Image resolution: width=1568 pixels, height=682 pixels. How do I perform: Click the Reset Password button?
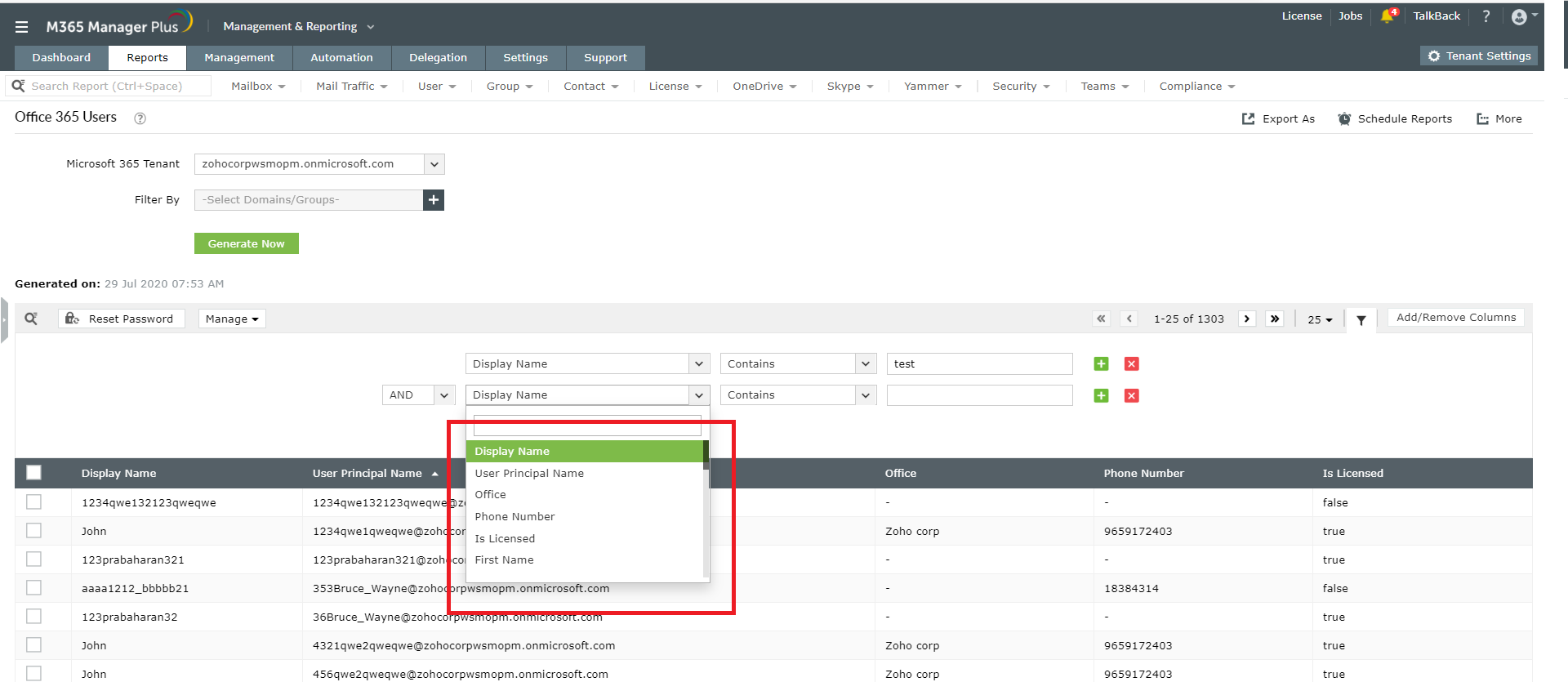point(122,319)
